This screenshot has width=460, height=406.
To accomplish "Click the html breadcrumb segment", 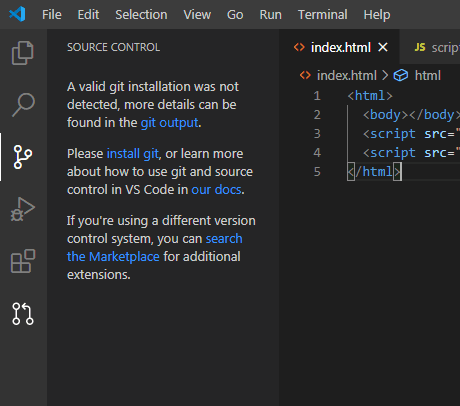I will point(428,75).
